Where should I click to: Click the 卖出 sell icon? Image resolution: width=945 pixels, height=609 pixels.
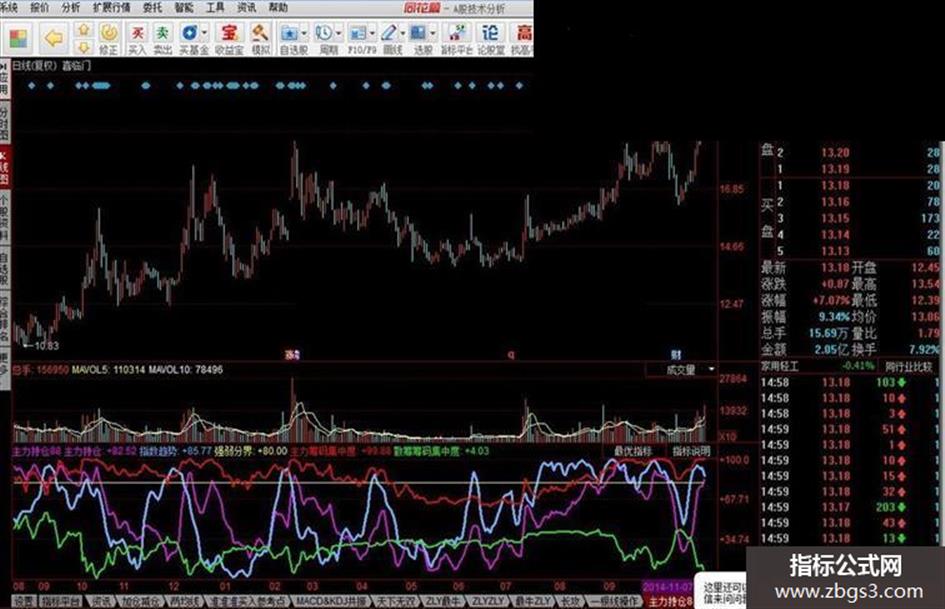coord(162,39)
